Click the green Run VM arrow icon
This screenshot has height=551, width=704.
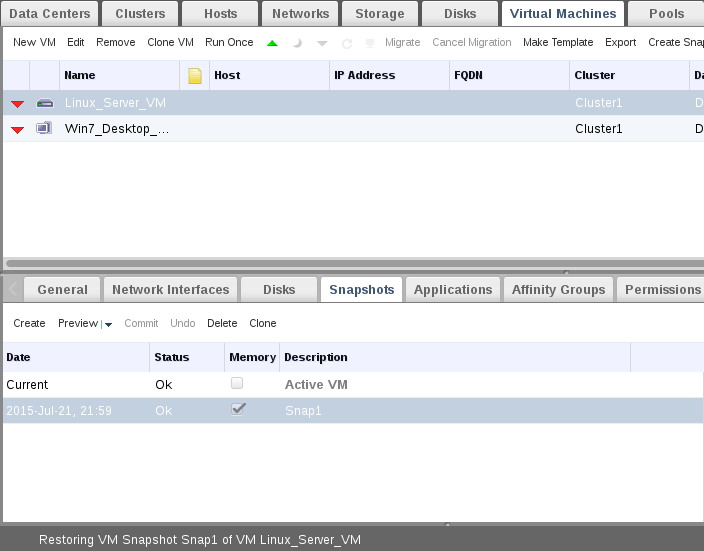tap(273, 43)
